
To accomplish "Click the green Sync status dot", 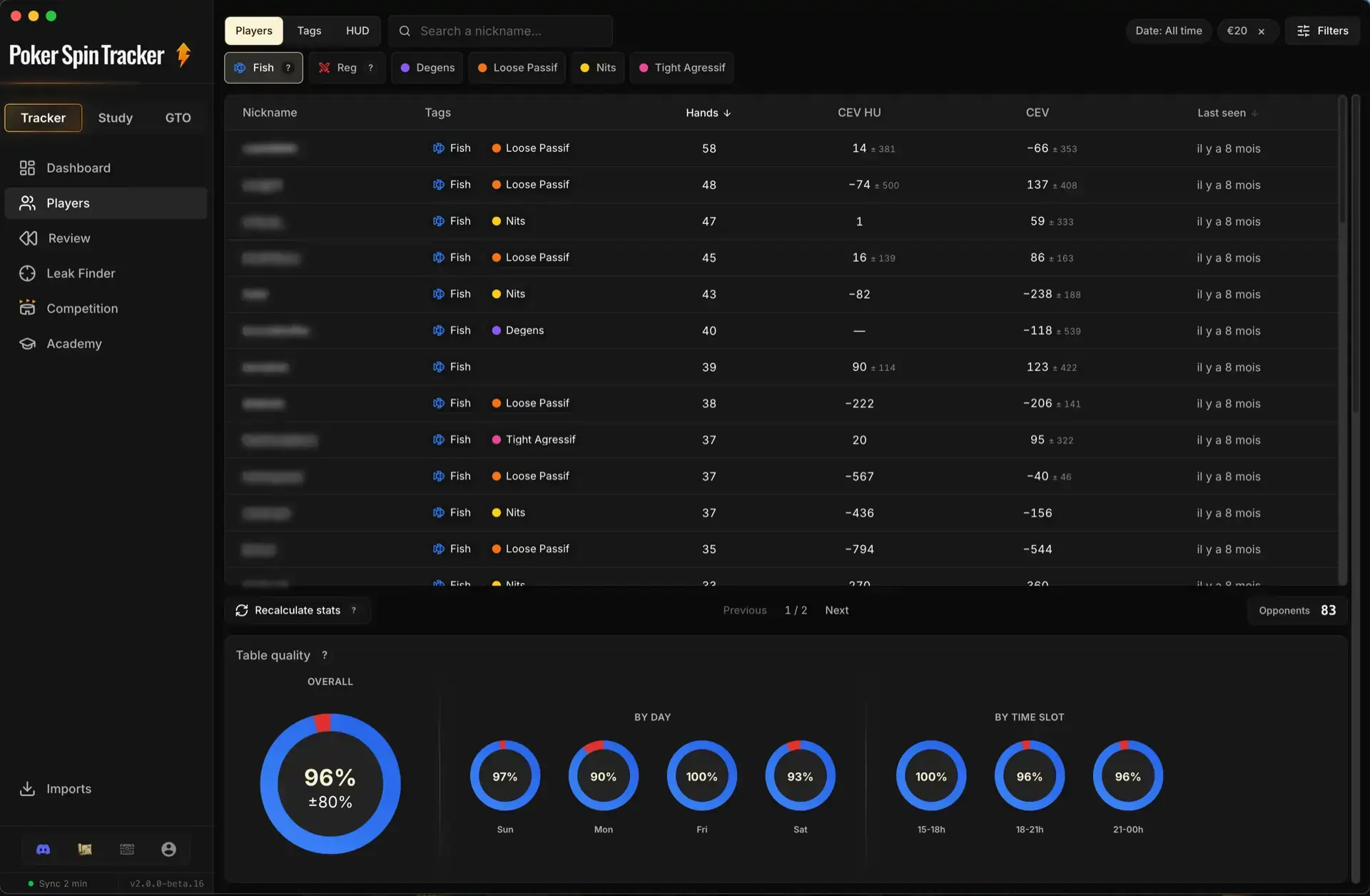I will [x=31, y=883].
